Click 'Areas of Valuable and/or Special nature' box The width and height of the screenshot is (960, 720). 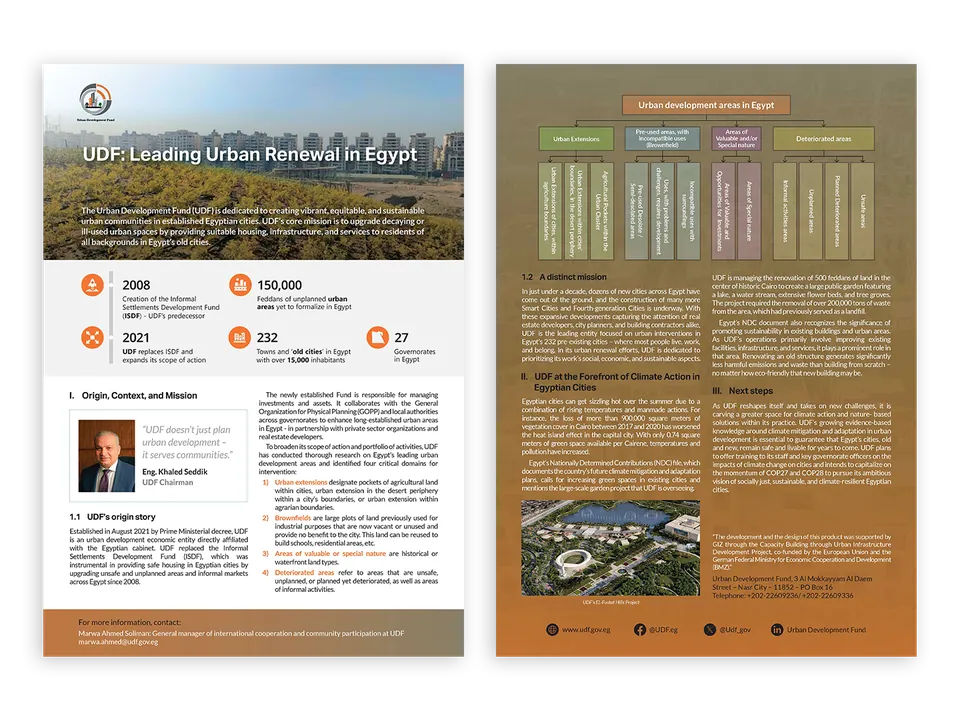pos(736,139)
